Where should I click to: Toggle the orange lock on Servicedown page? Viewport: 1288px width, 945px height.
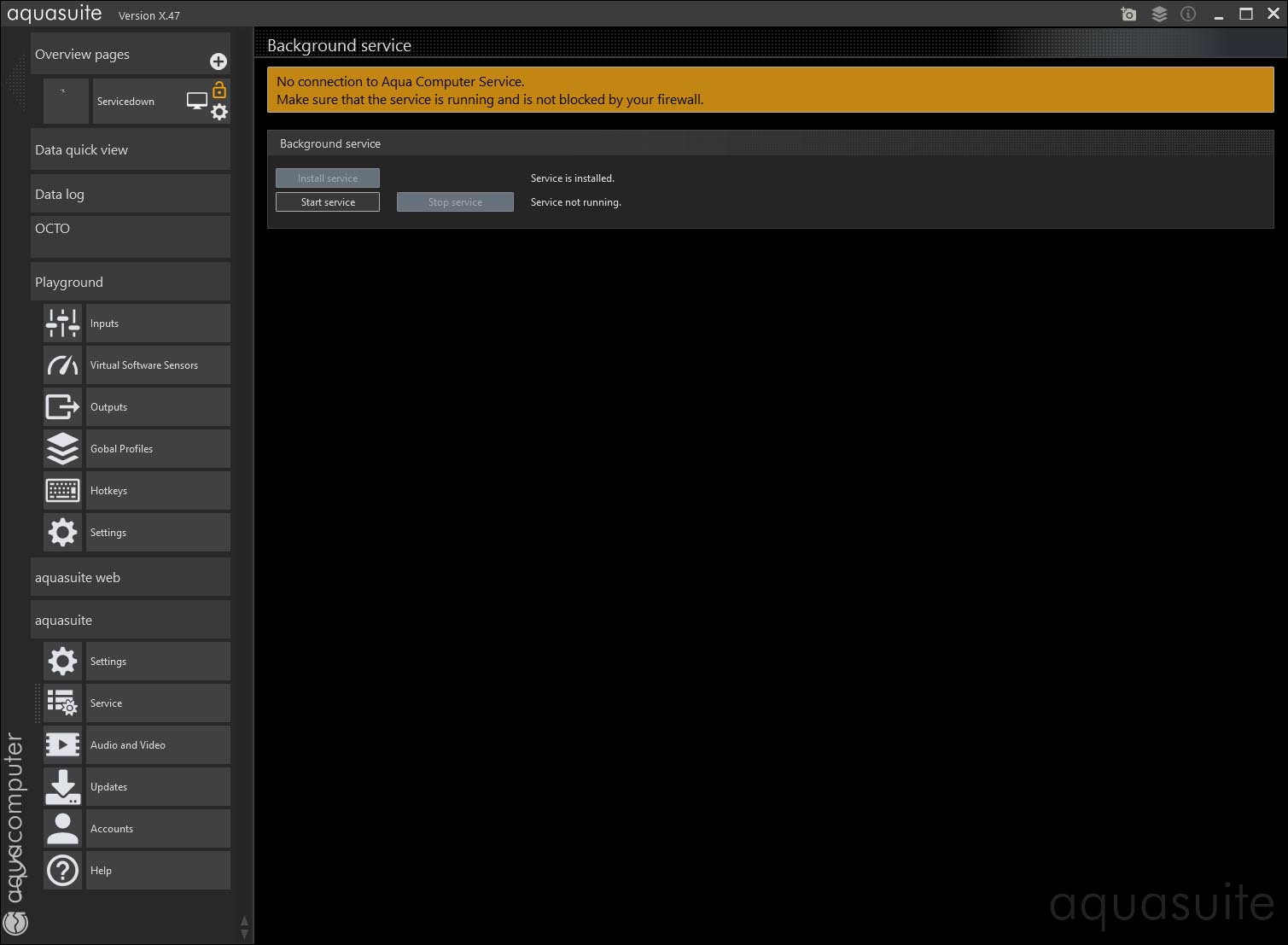point(219,90)
